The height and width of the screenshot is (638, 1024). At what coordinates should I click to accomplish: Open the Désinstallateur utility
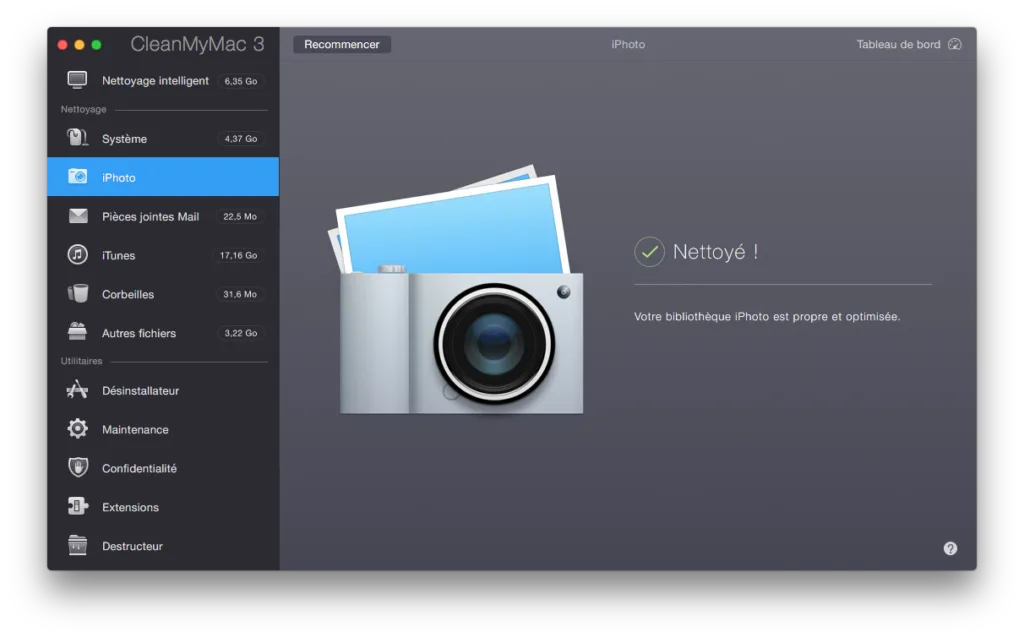pyautogui.click(x=163, y=391)
